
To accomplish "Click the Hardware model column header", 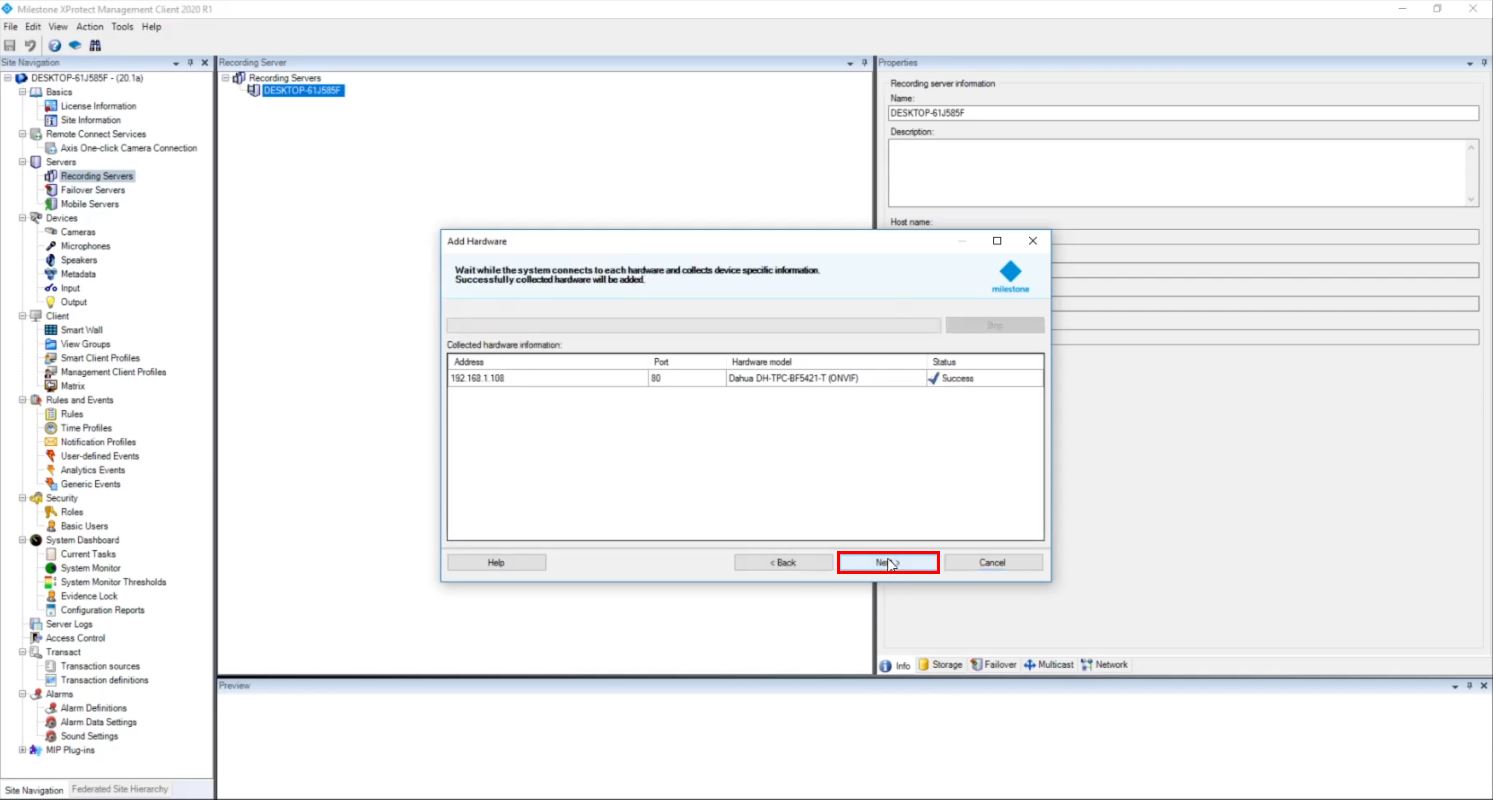I will pos(826,362).
